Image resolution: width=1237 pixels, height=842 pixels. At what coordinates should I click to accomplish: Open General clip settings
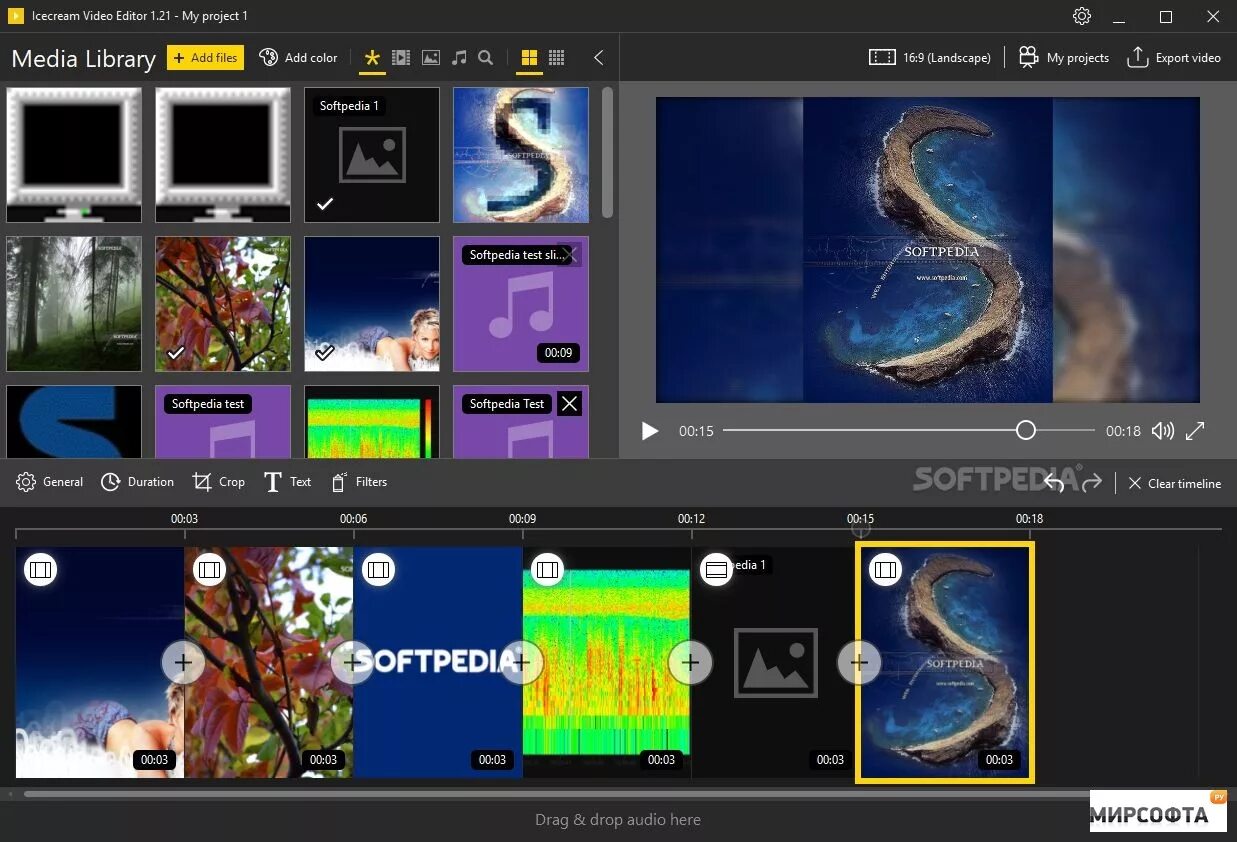50,482
